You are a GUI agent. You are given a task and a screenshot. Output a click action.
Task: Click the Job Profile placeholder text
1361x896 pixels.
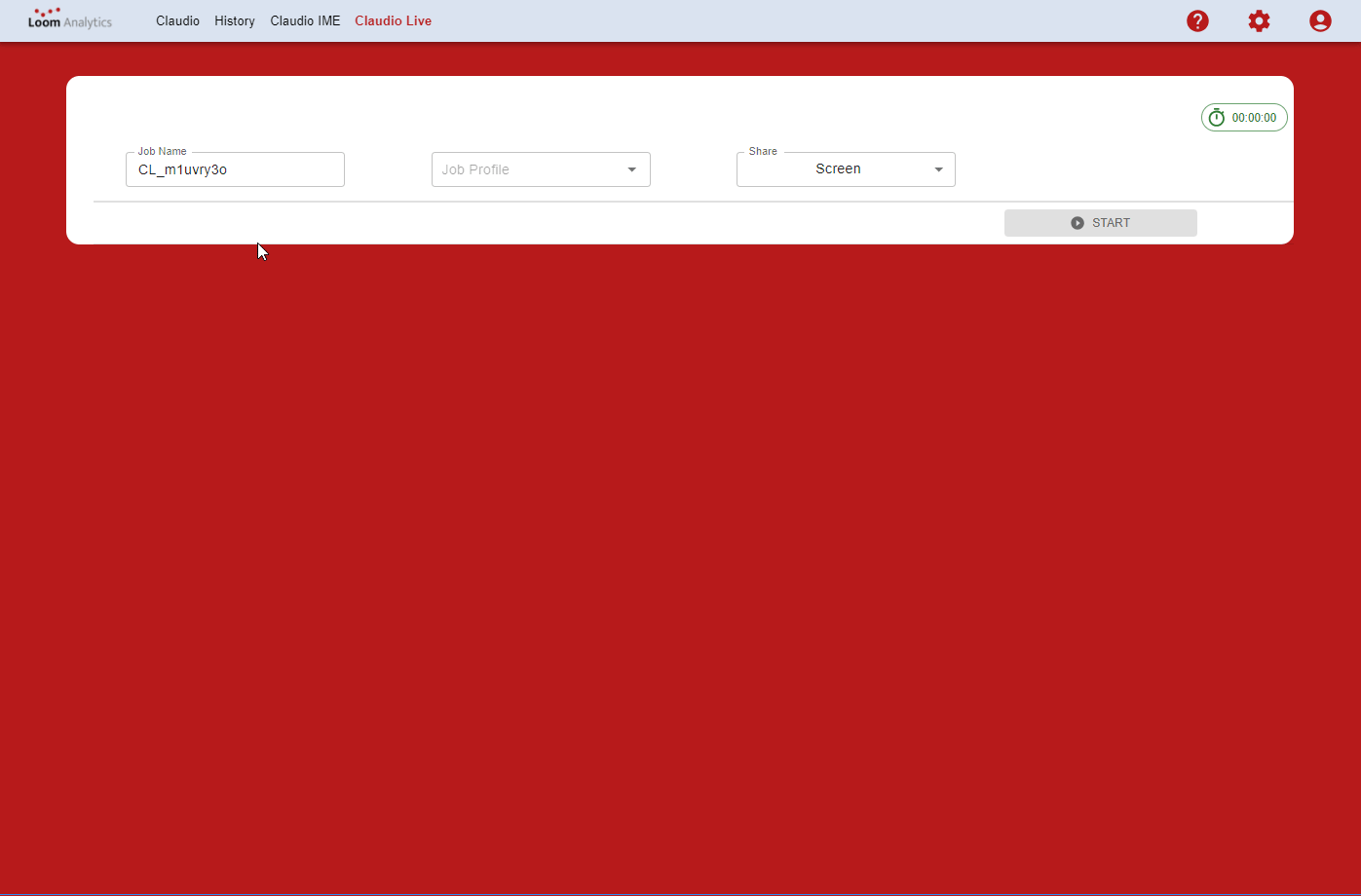click(475, 168)
